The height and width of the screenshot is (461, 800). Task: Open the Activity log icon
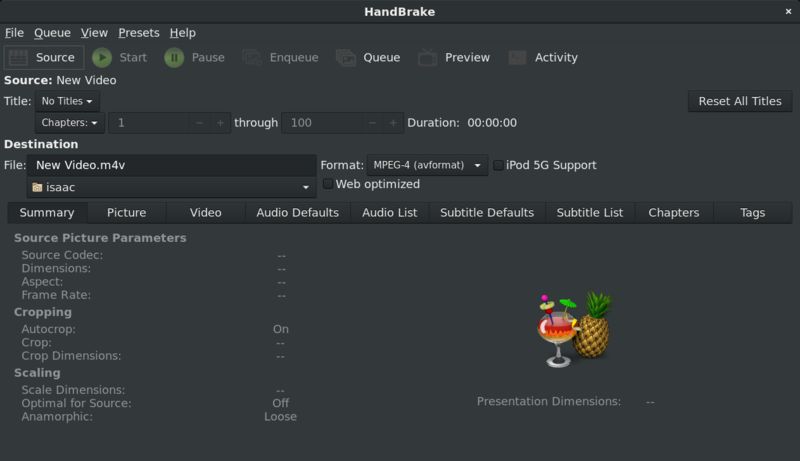[517, 58]
